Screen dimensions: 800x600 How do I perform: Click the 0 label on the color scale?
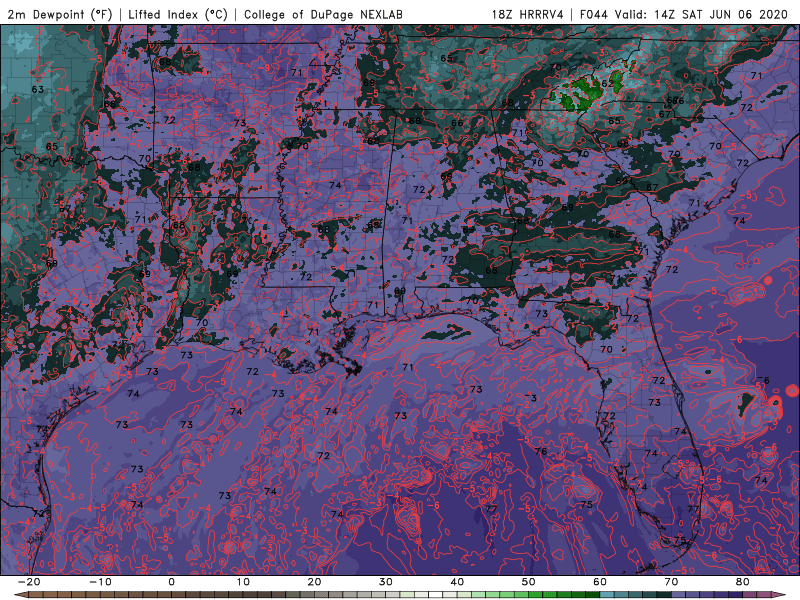[171, 582]
